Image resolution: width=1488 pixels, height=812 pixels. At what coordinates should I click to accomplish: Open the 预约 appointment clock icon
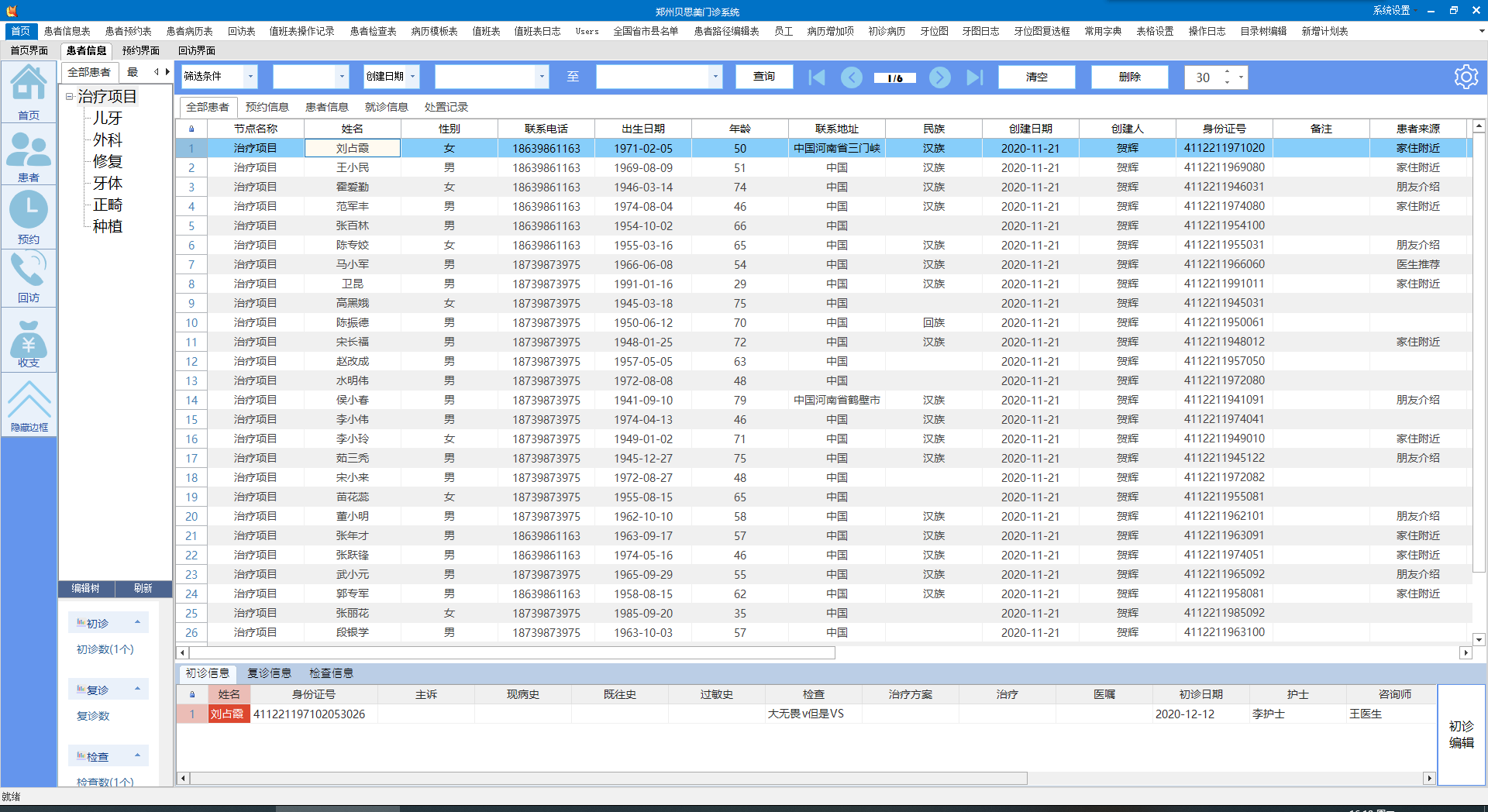(29, 217)
